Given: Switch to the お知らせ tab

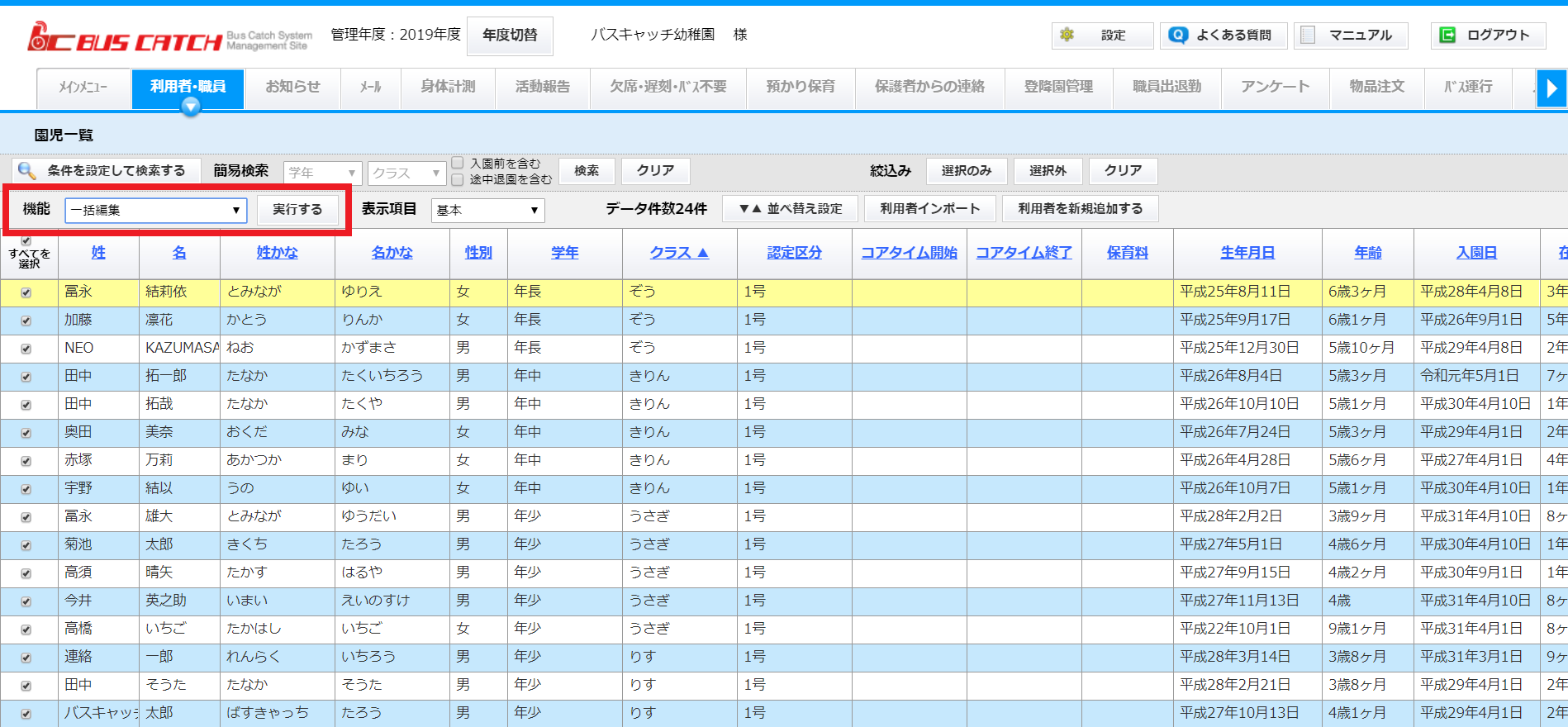Looking at the screenshot, I should click(292, 87).
